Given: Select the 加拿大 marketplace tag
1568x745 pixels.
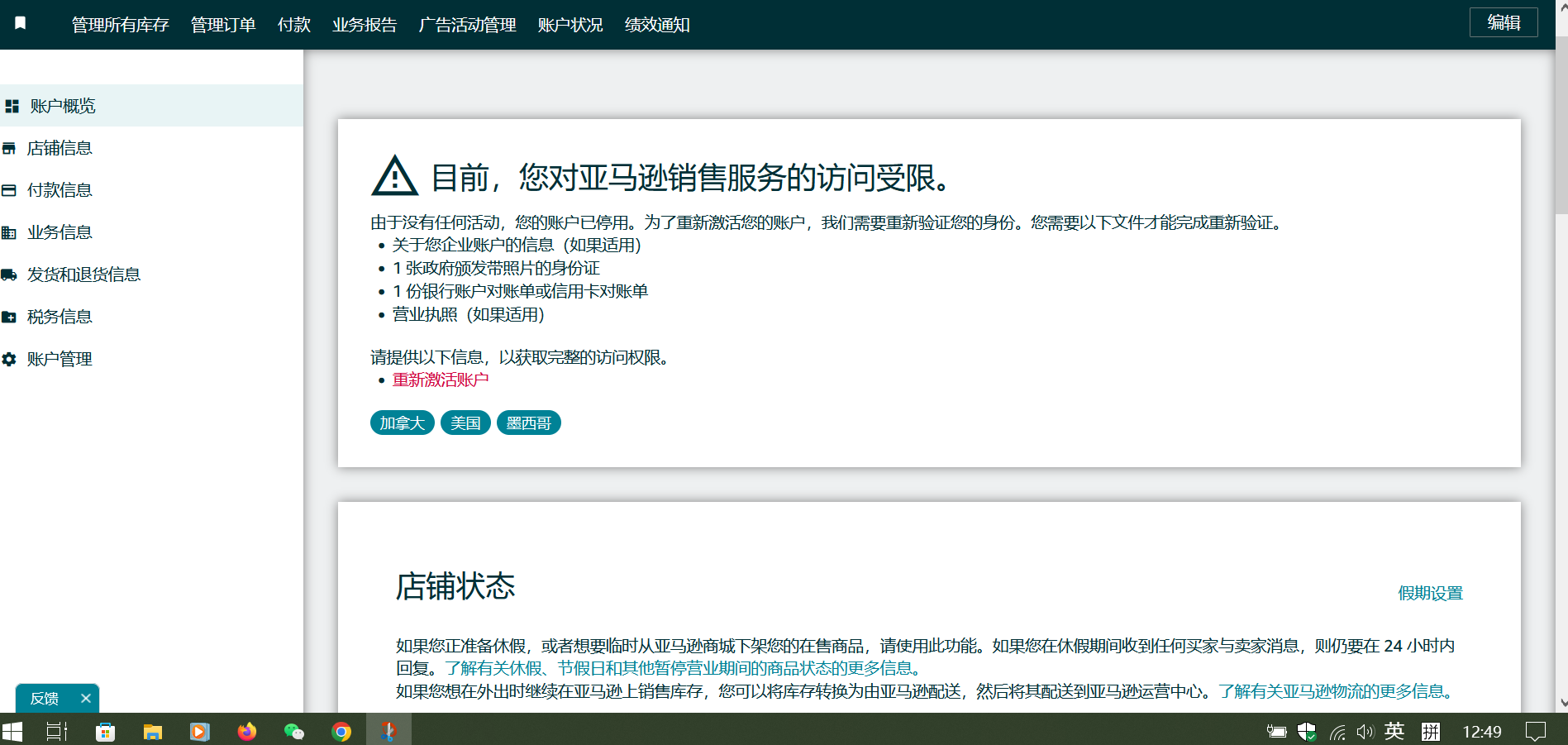Looking at the screenshot, I should click(x=402, y=423).
